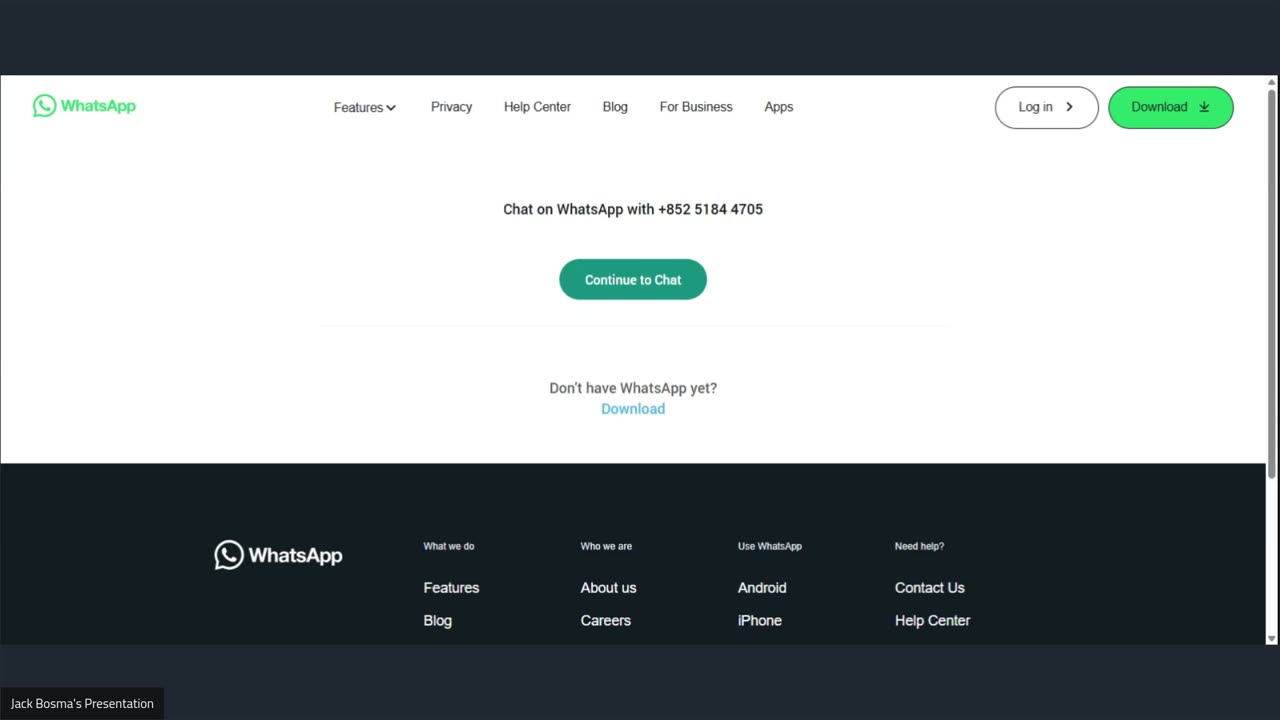
Task: Open the About us footer link
Action: click(608, 588)
